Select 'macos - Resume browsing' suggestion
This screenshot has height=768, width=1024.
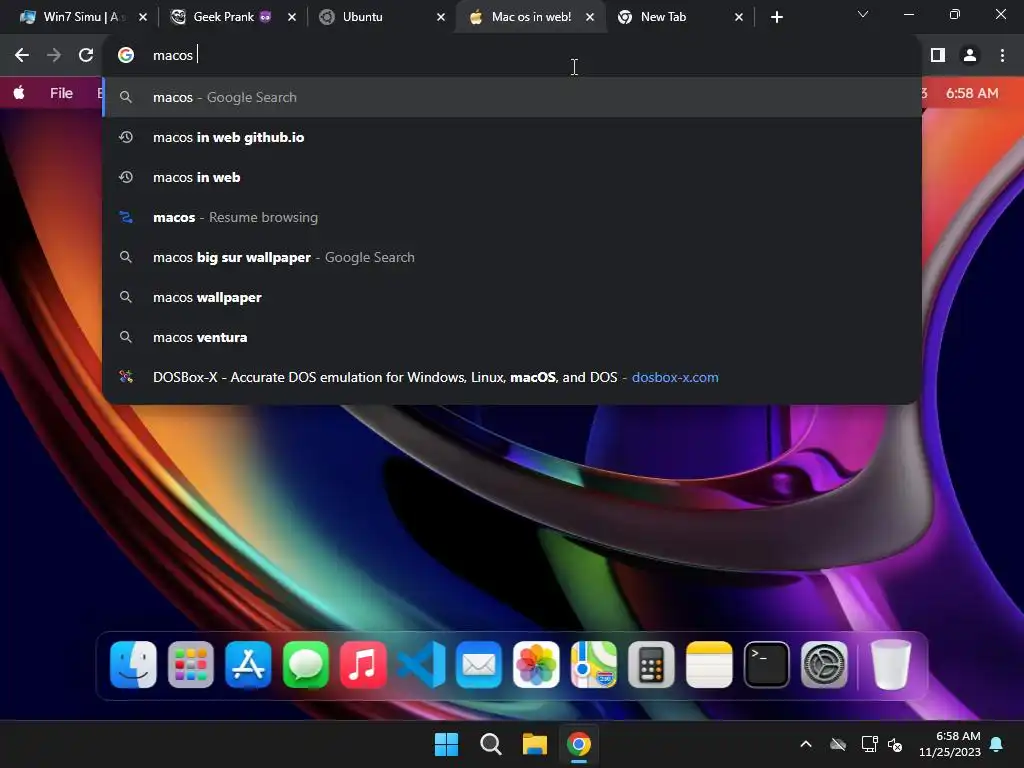[512, 217]
